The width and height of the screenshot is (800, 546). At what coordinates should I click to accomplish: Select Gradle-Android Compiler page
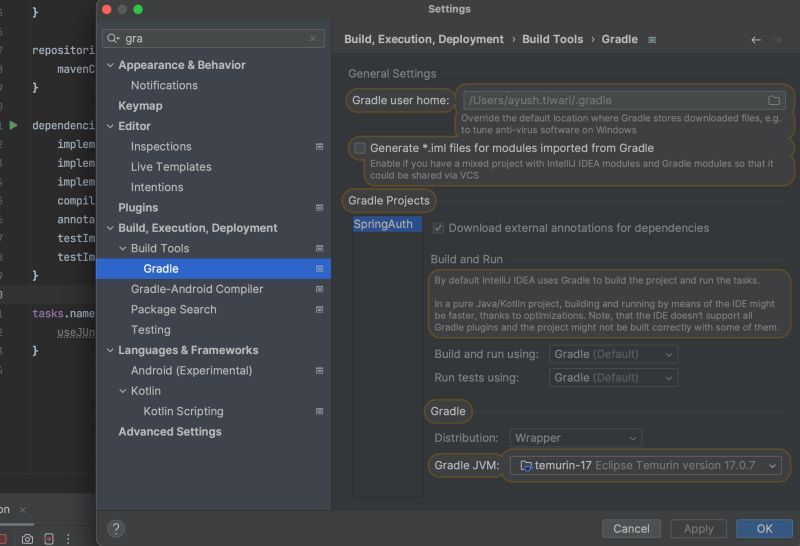[197, 289]
